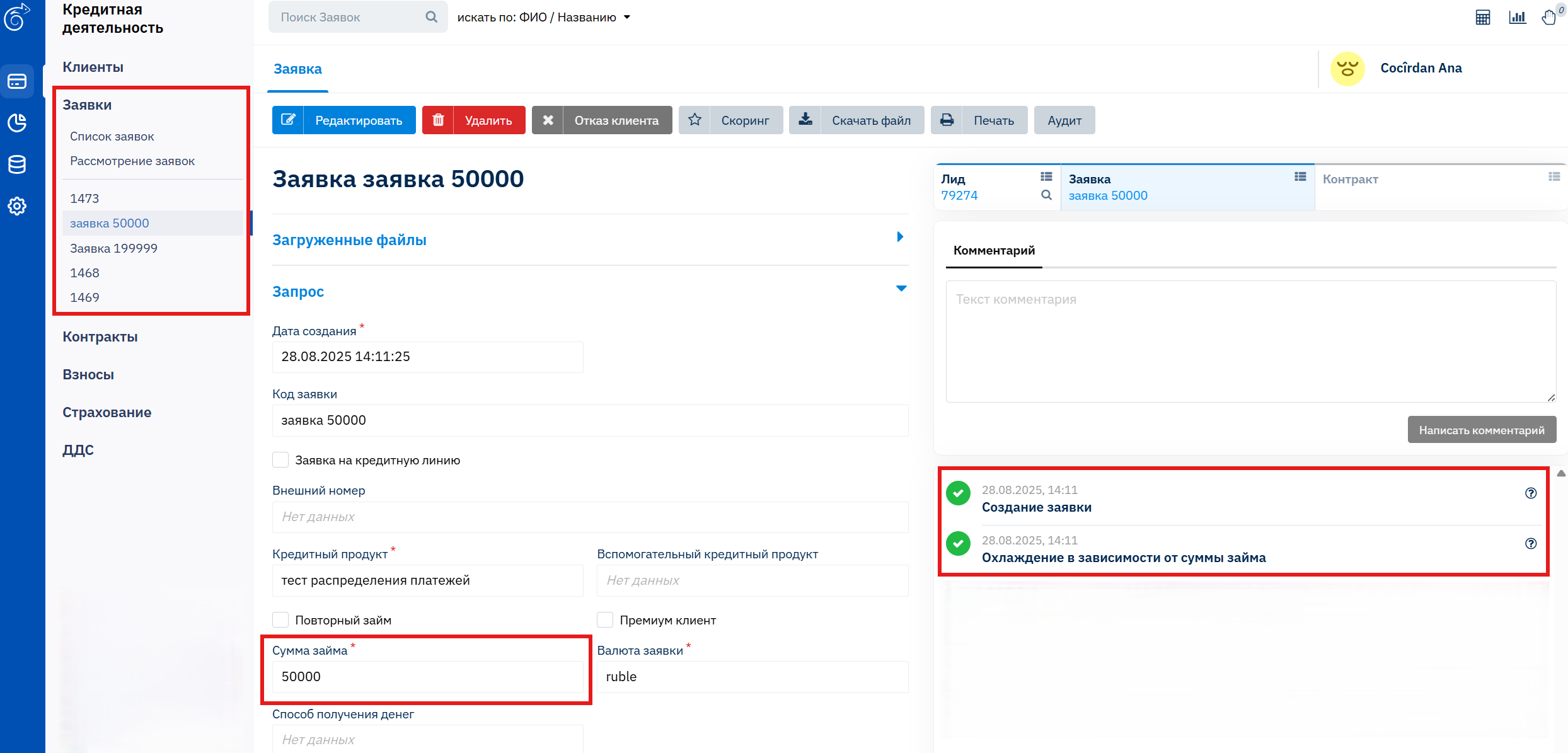Click Аудит button
Viewport: 1568px width, 753px height.
[x=1064, y=120]
